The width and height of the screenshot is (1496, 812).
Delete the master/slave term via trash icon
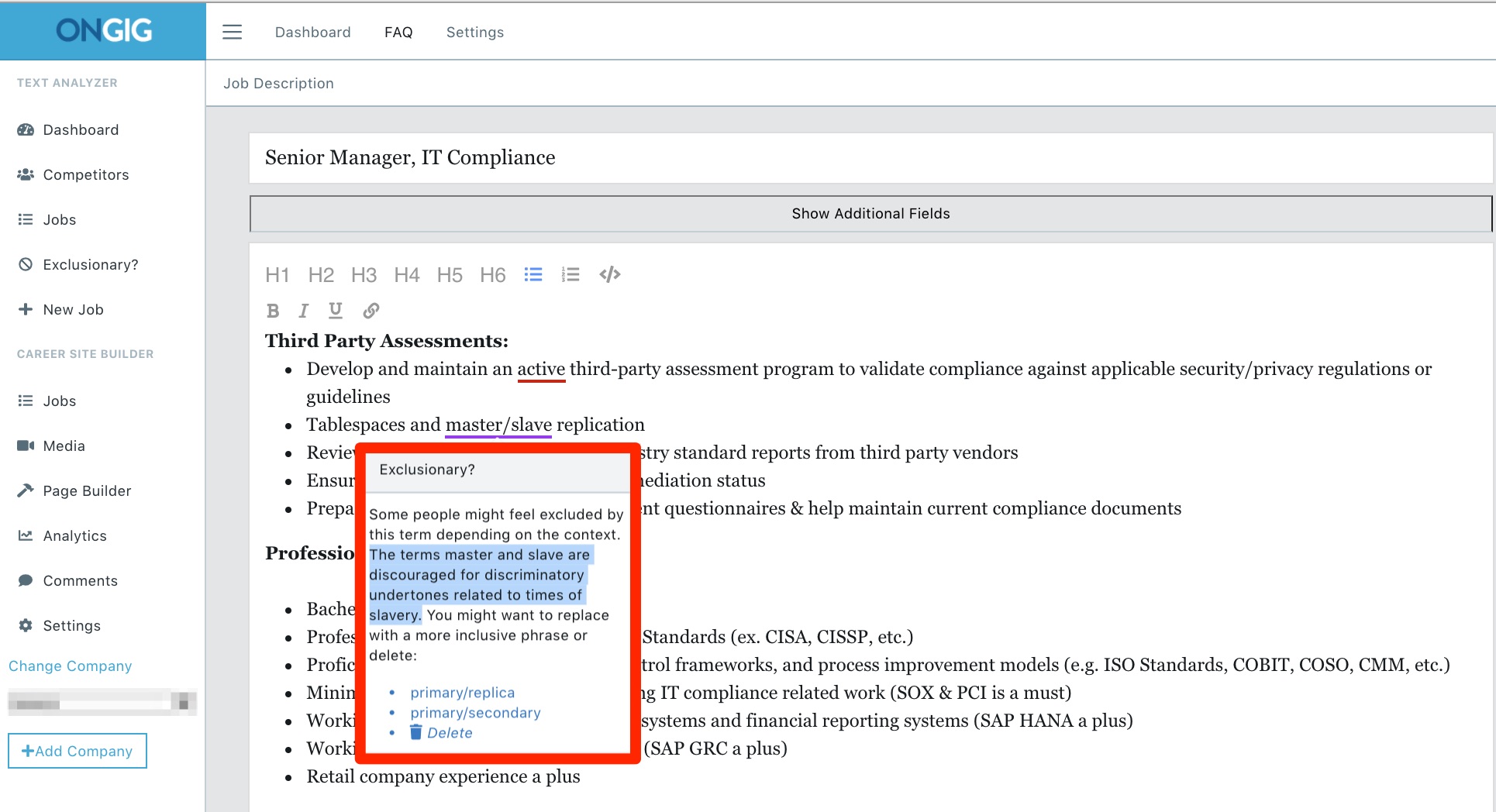click(416, 731)
